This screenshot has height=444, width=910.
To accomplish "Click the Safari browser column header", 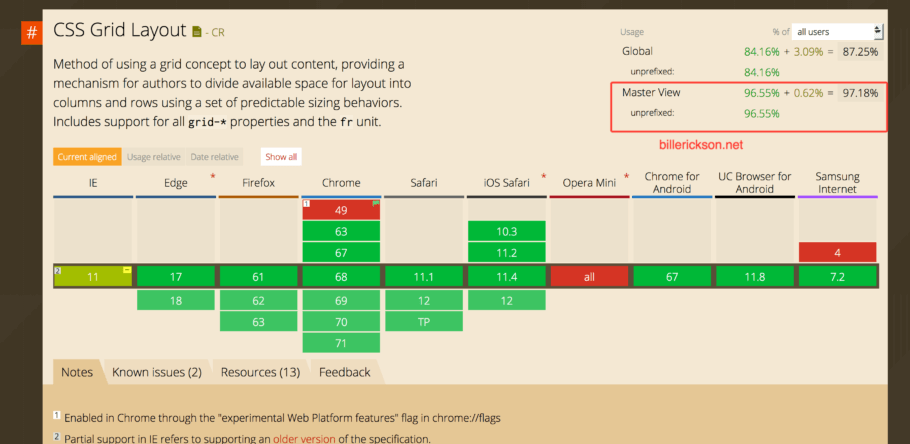I will pyautogui.click(x=424, y=183).
